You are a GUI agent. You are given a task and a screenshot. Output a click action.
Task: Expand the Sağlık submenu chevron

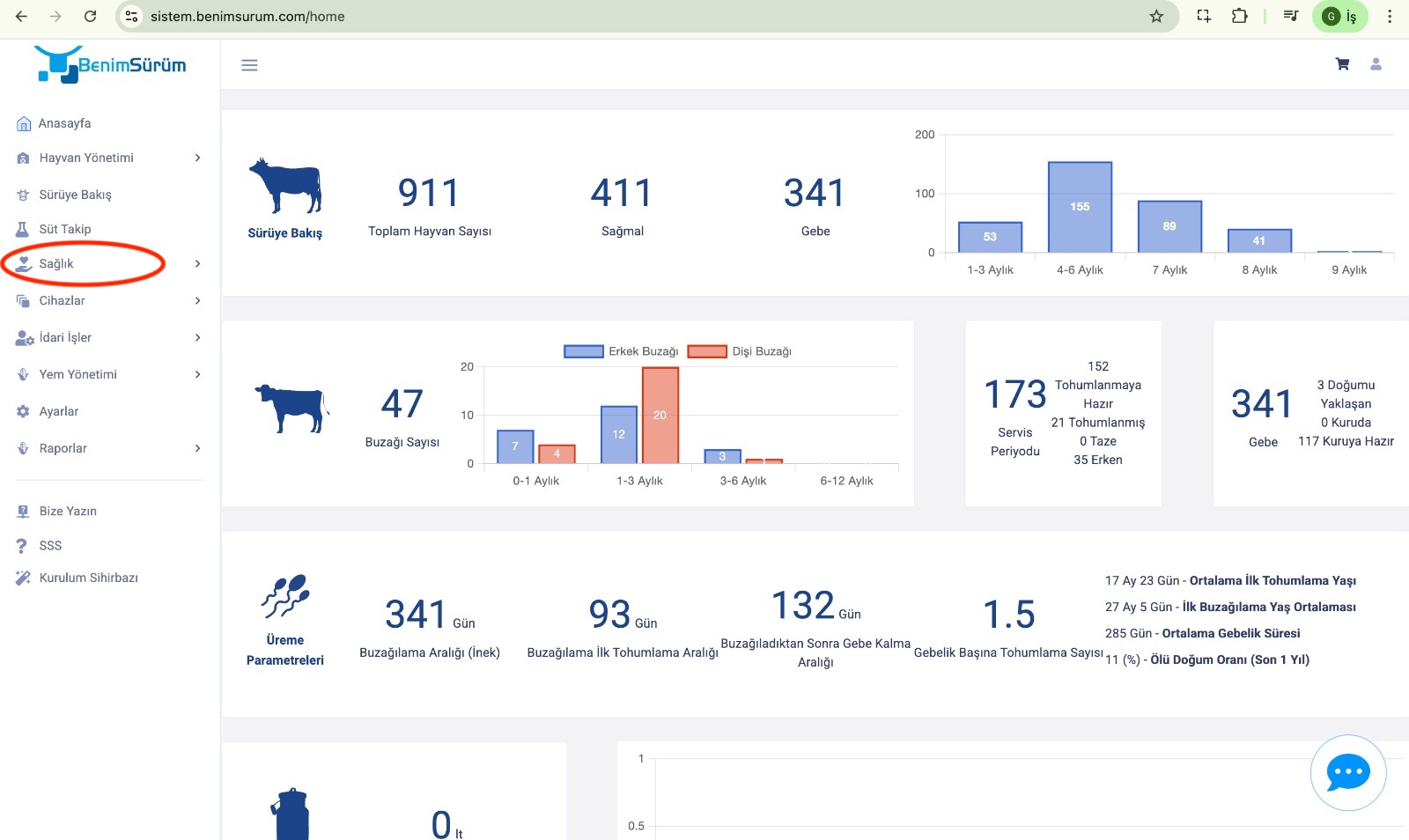coord(198,263)
